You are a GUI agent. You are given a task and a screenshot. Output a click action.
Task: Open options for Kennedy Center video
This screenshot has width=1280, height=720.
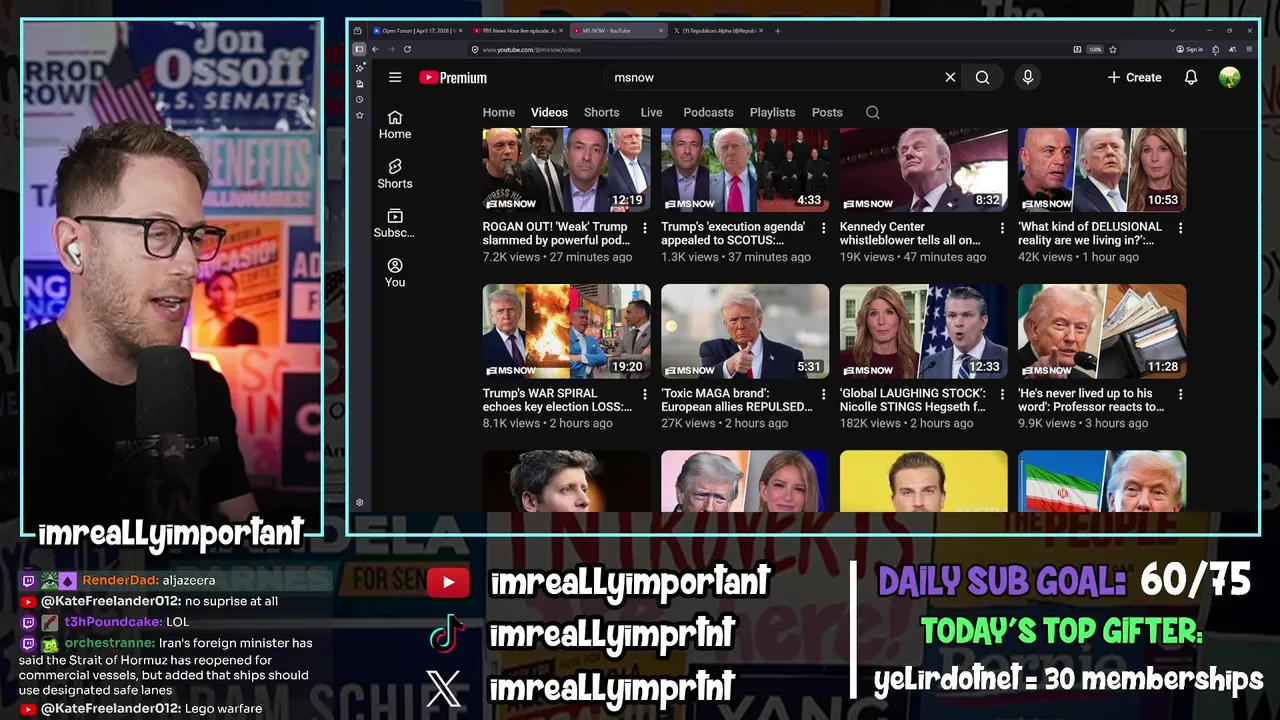[x=1002, y=228]
